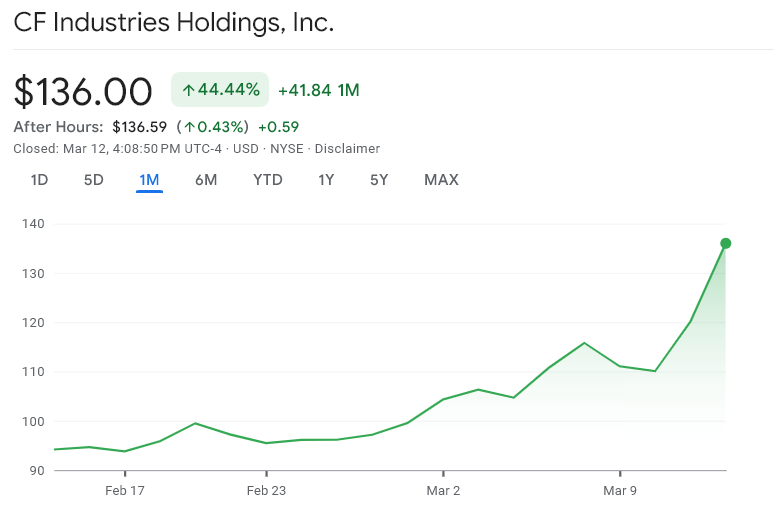Click the Feb 17 date axis label
Image resolution: width=774 pixels, height=518 pixels.
tap(124, 490)
